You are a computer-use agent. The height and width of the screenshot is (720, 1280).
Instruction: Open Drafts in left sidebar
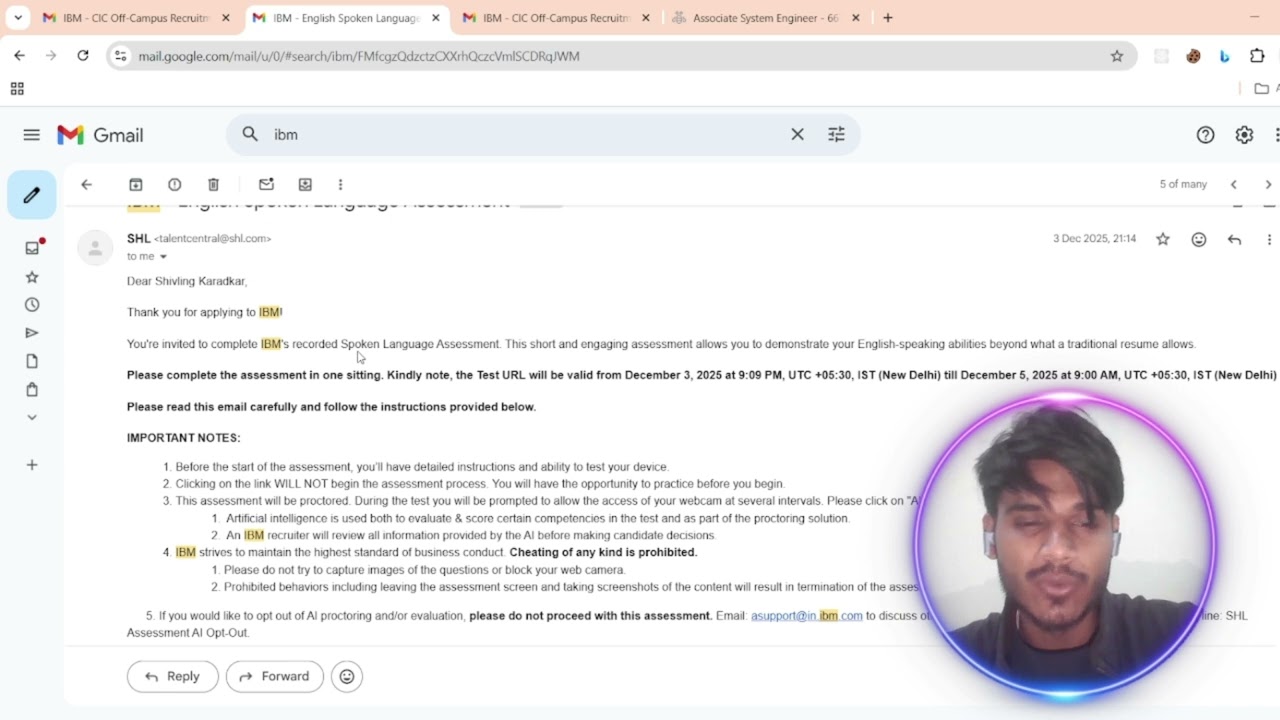(x=32, y=361)
